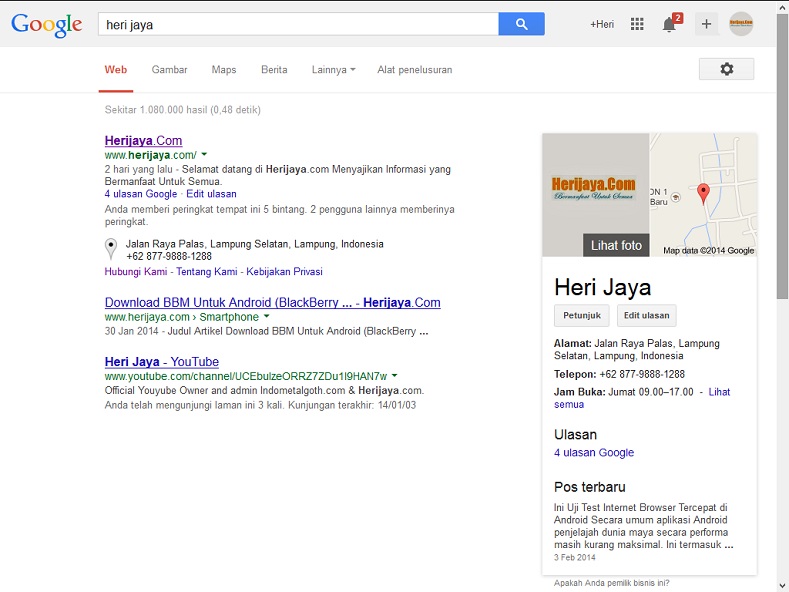
Task: Click Lihat foto on the thumbnail
Action: click(x=616, y=245)
